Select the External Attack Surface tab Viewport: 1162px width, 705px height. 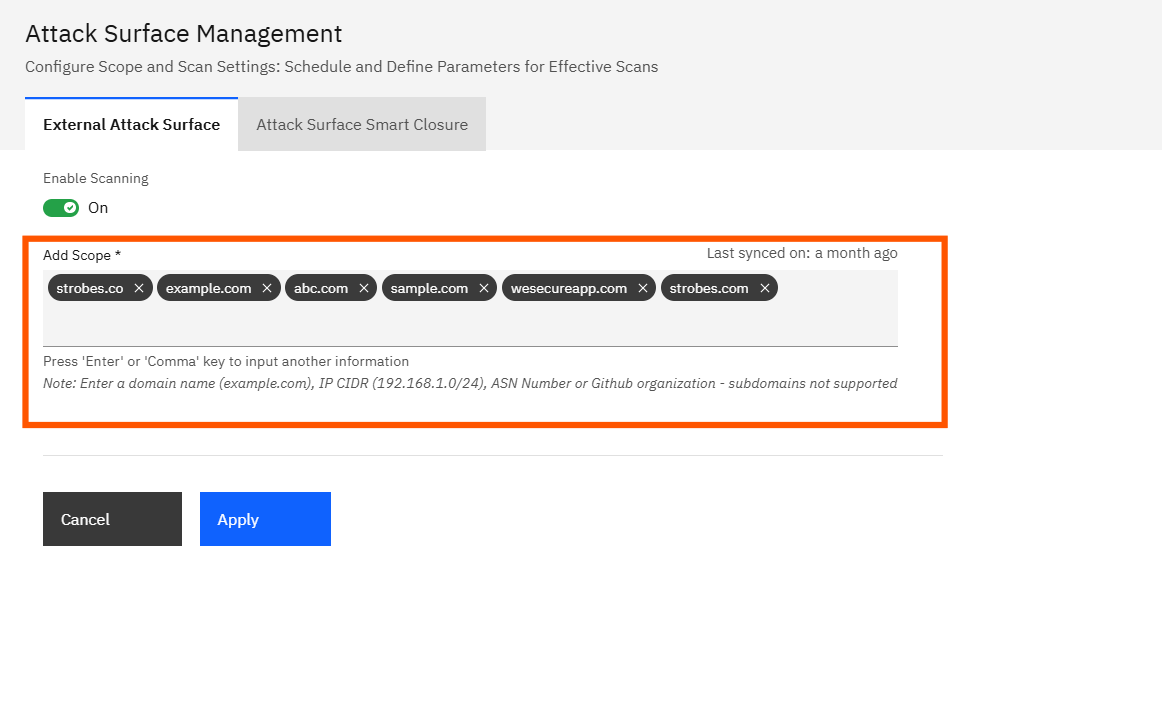coord(131,125)
